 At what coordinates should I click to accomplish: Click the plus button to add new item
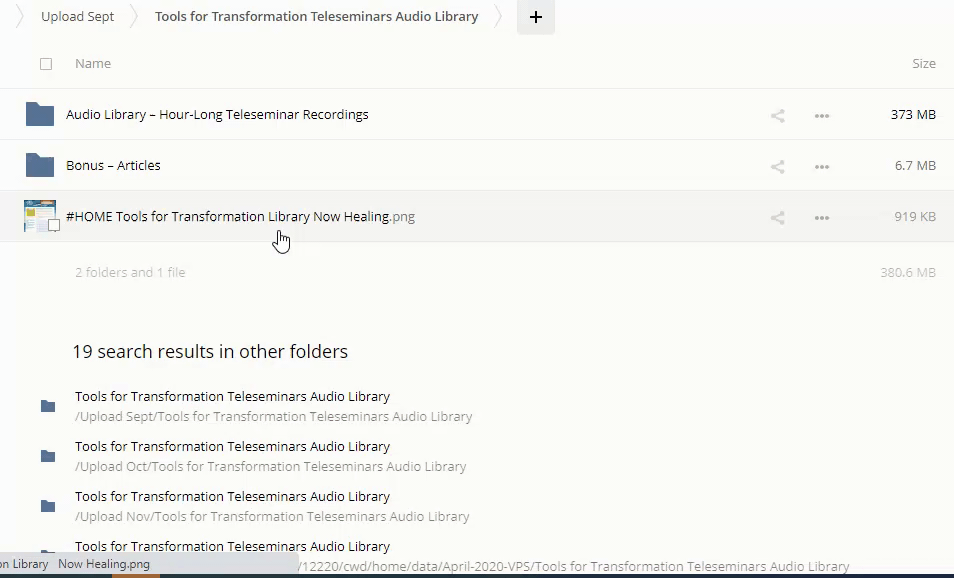pyautogui.click(x=535, y=17)
